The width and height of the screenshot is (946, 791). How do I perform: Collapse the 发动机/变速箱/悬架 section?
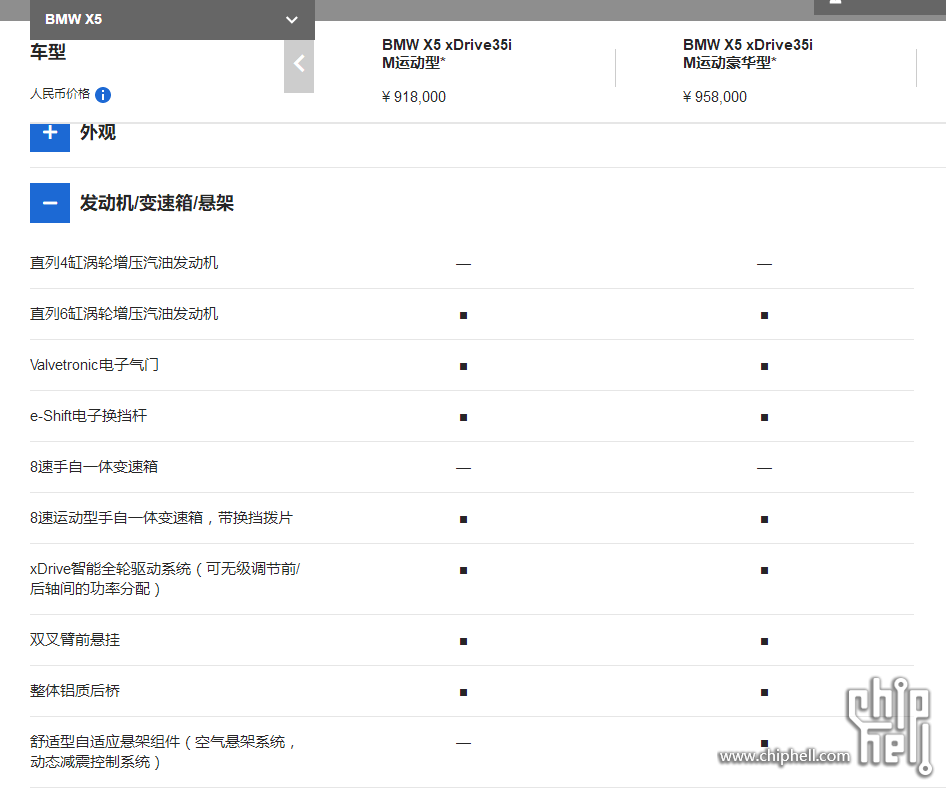(x=50, y=203)
